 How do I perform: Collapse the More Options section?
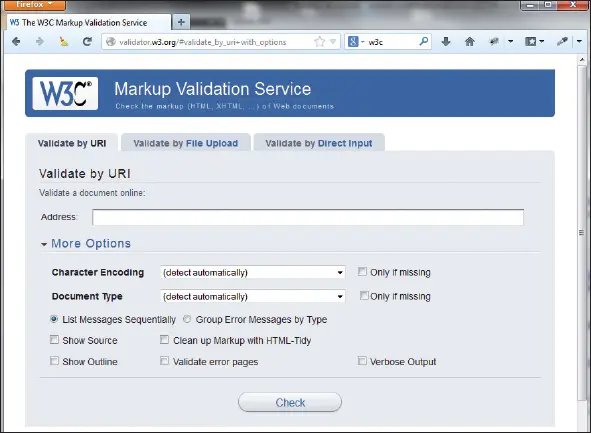(86, 243)
